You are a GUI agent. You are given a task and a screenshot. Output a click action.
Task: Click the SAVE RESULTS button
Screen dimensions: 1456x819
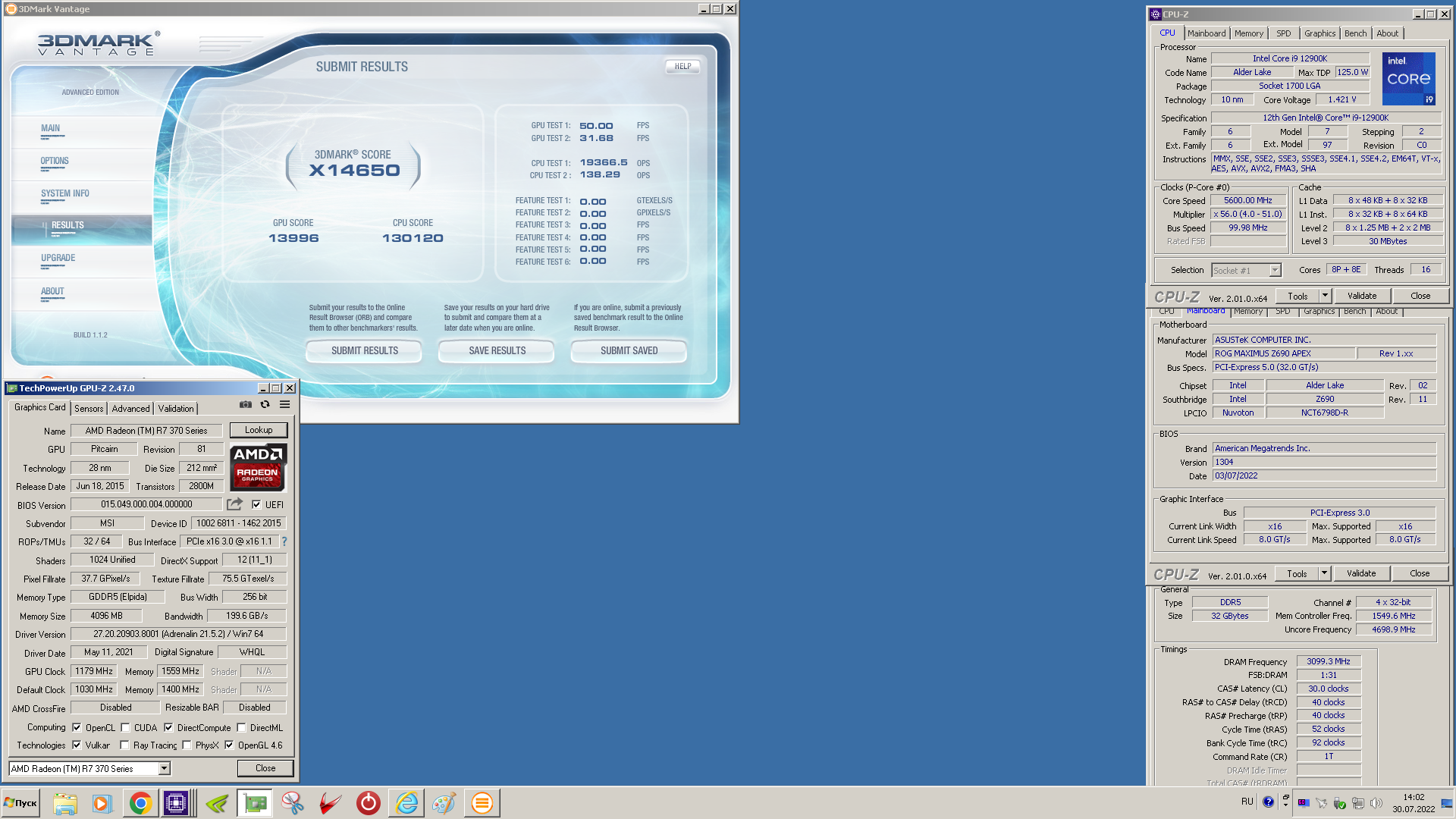click(497, 350)
